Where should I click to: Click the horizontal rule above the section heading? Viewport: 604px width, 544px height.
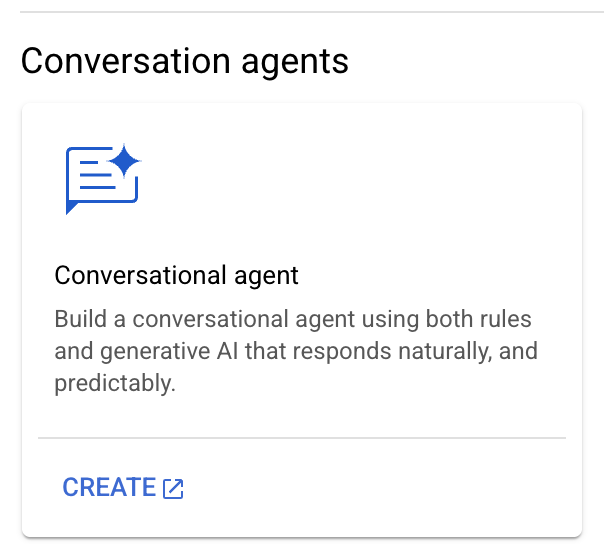coord(301,12)
